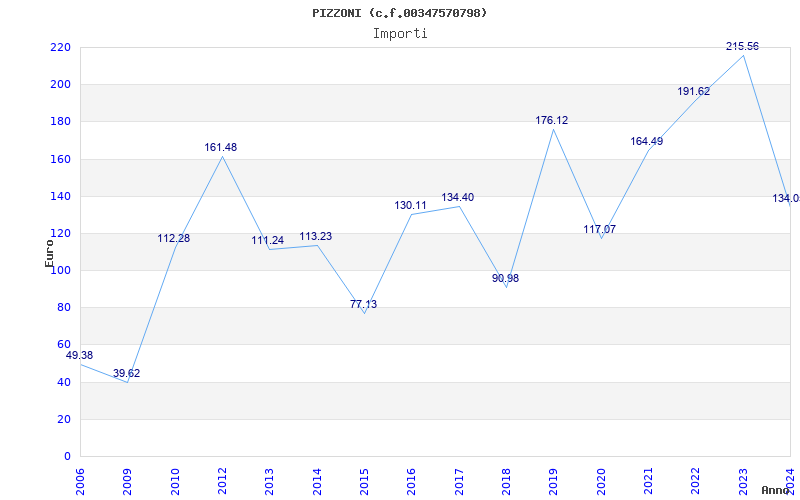Image resolution: width=800 pixels, height=500 pixels.
Task: Click the x-axis year 2018
Action: click(507, 481)
